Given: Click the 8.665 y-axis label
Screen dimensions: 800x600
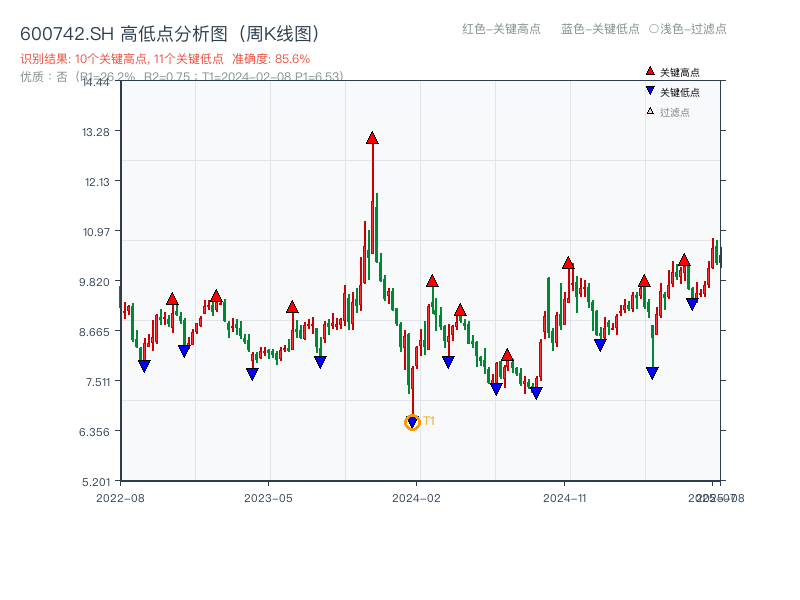Looking at the screenshot, I should coord(94,332).
